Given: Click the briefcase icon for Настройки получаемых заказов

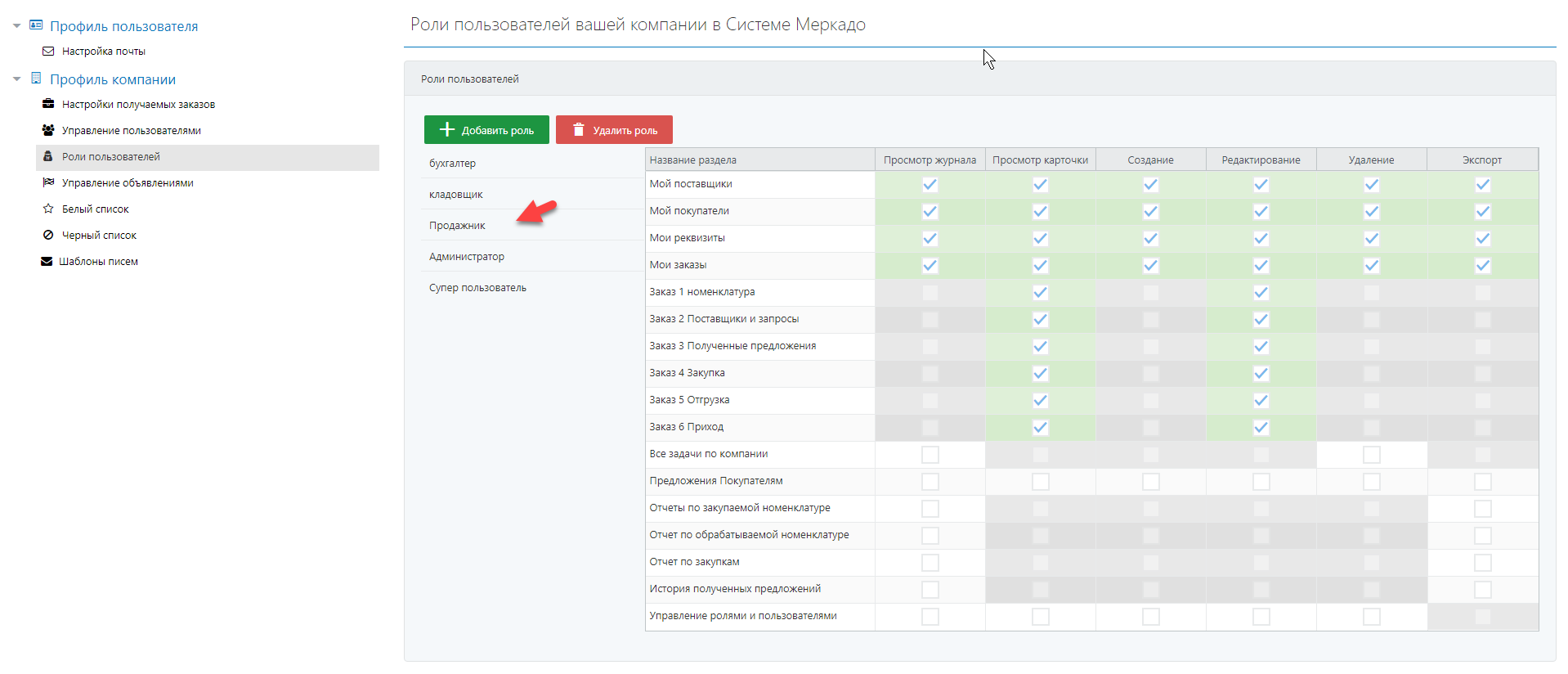Looking at the screenshot, I should 48,104.
